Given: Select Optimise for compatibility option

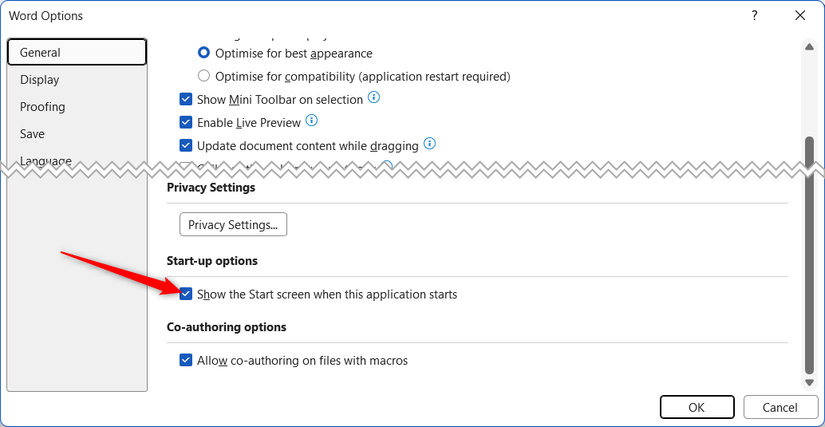Looking at the screenshot, I should tap(204, 76).
